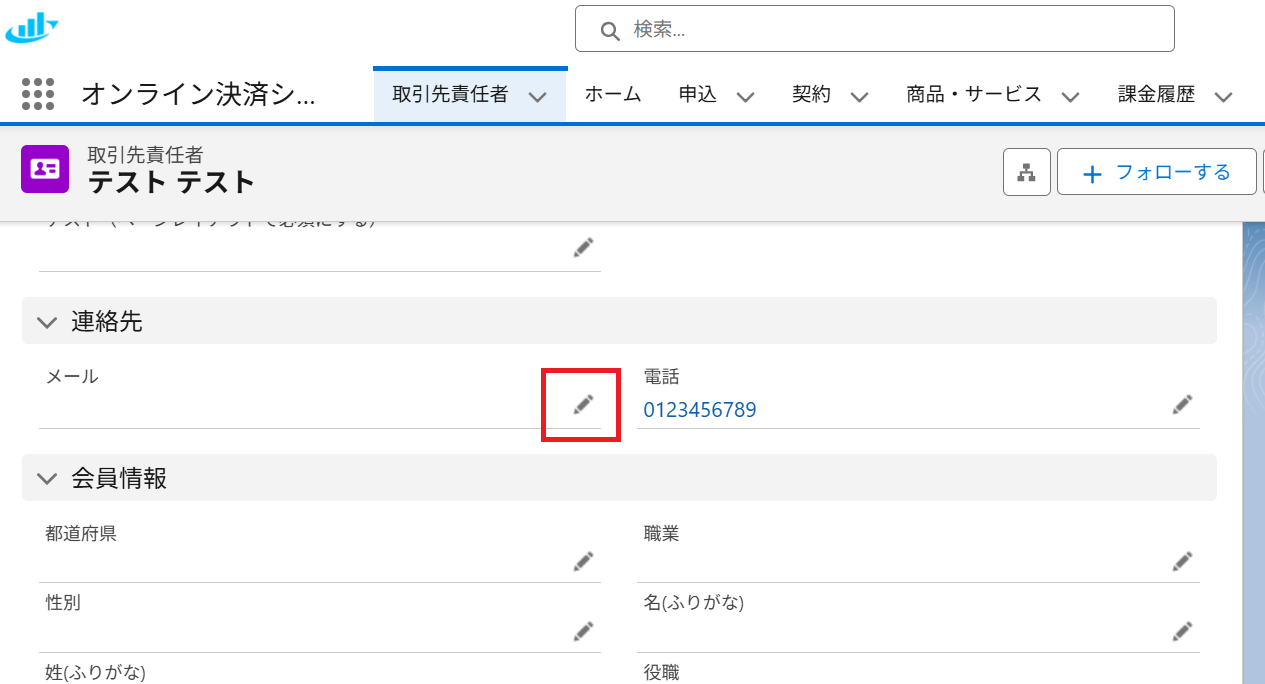Collapse the 連絡先 section
1265x684 pixels.
47,322
